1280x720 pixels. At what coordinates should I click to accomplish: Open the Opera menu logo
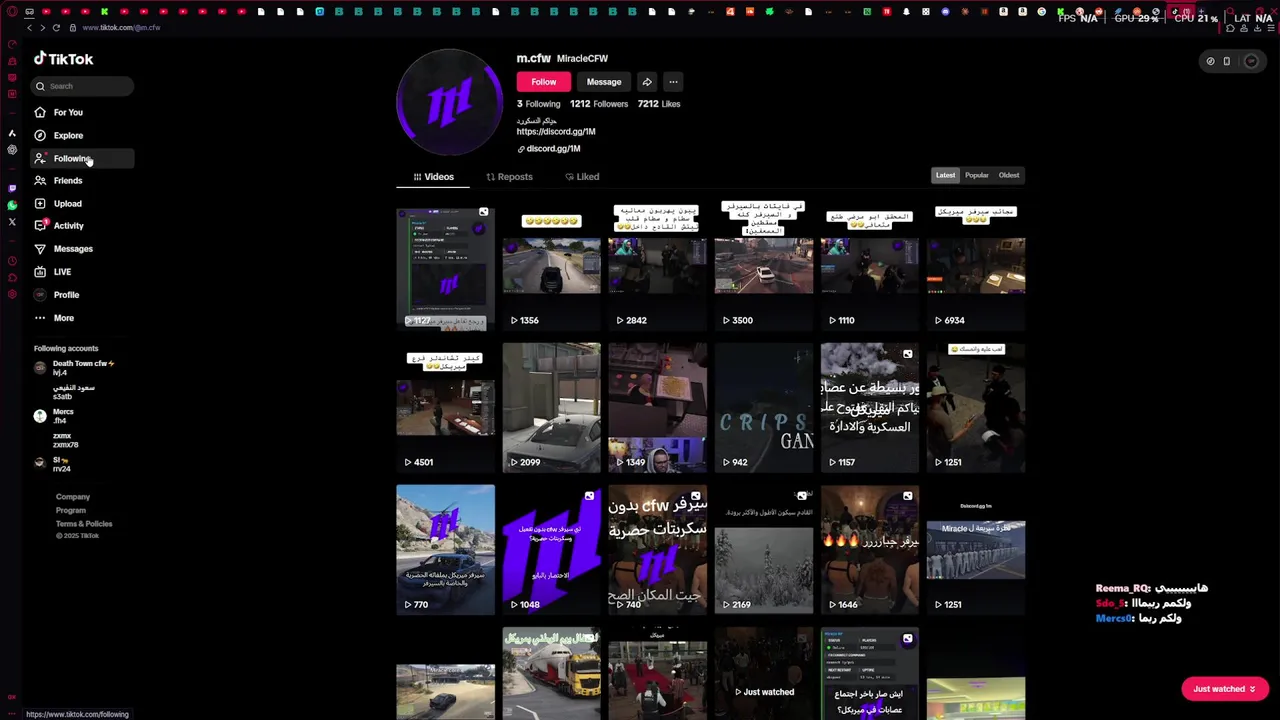point(12,12)
